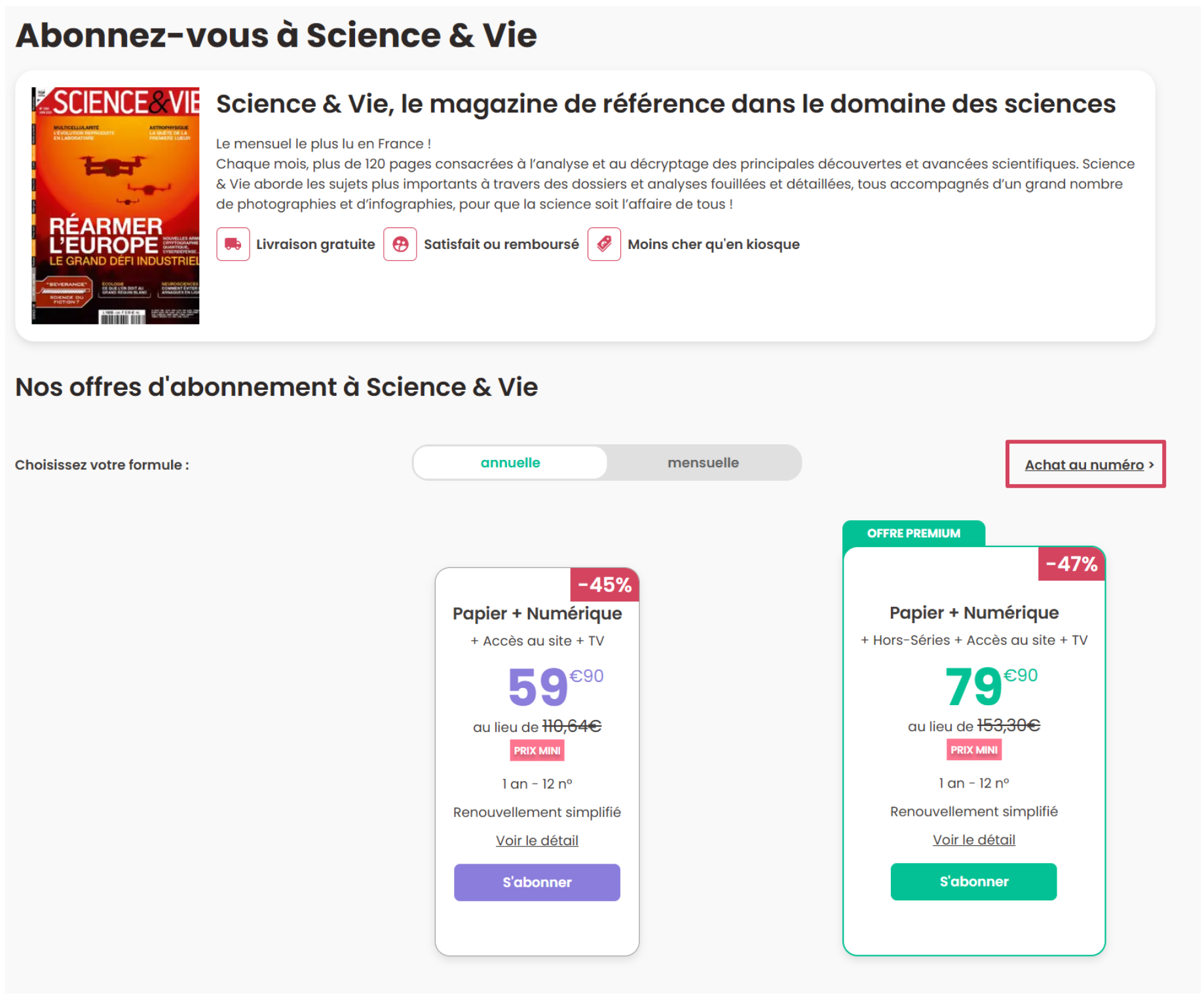Click the arrow chevron beside 'Achat au numéro'
1204x994 pixels.
point(1152,465)
